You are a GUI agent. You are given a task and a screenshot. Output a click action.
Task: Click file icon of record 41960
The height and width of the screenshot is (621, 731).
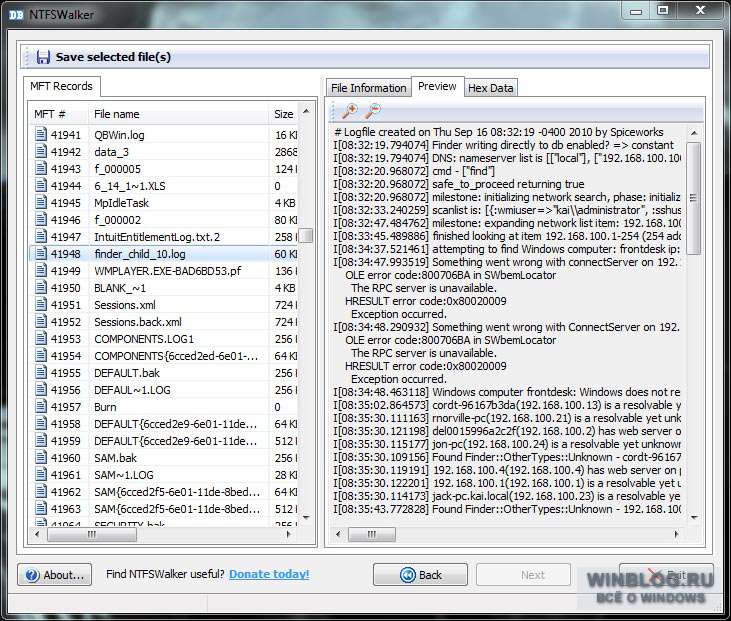tap(41, 458)
